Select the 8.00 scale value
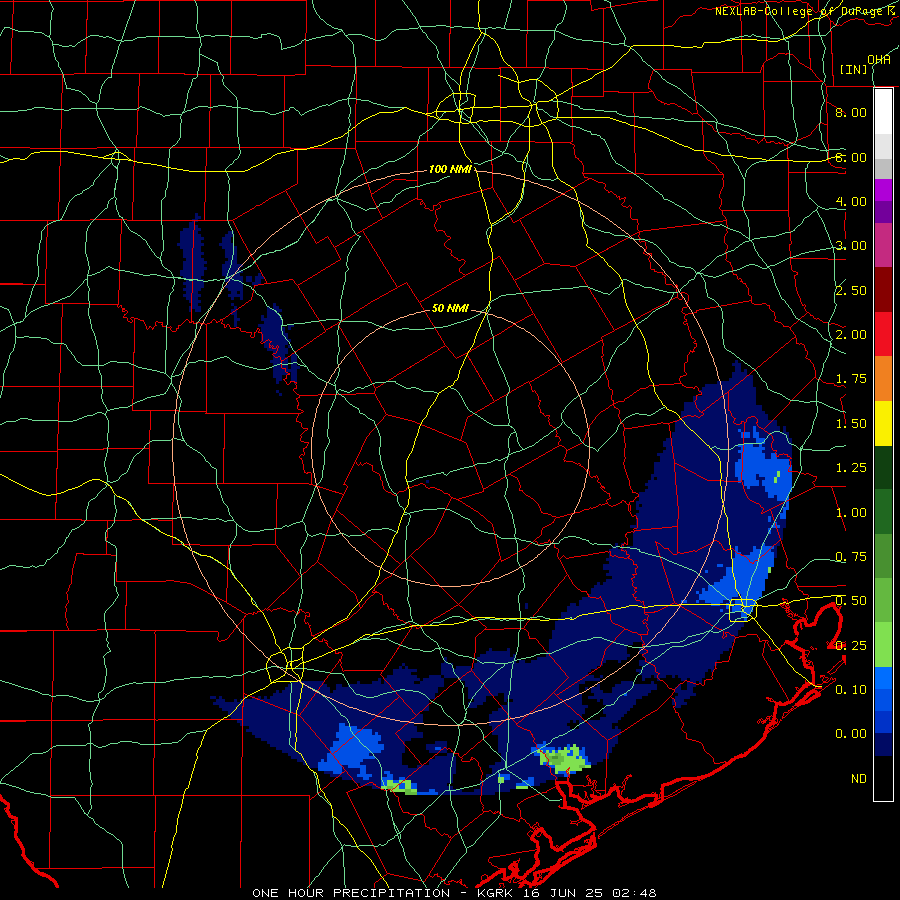The image size is (900, 900). coord(851,112)
